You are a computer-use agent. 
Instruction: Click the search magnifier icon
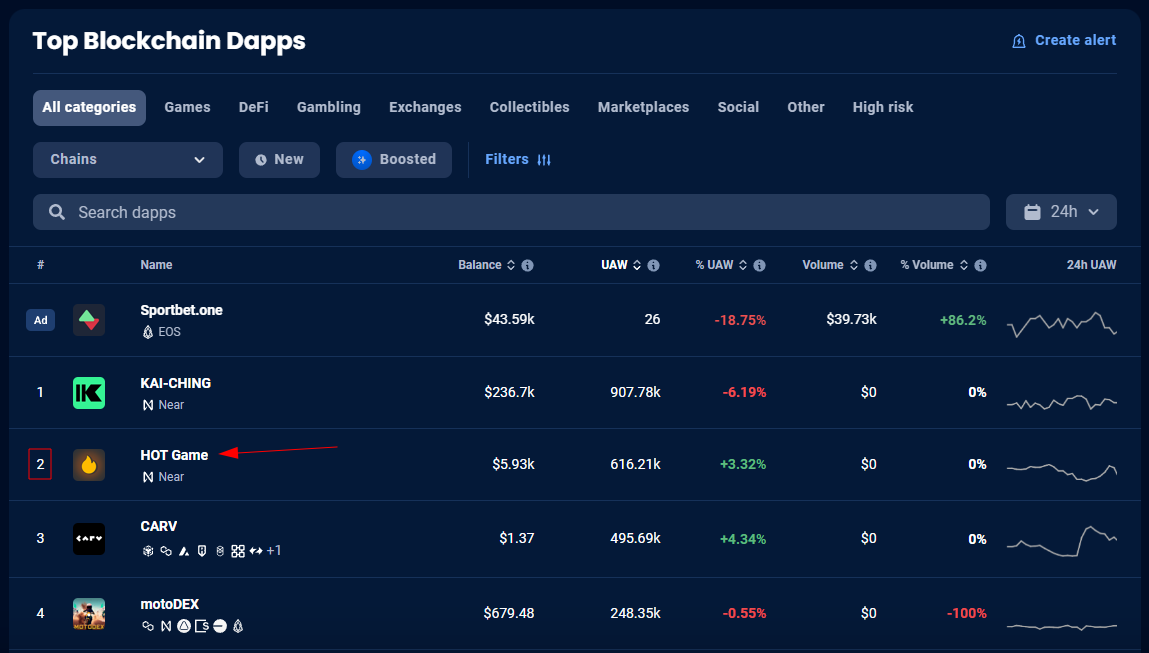coord(56,213)
